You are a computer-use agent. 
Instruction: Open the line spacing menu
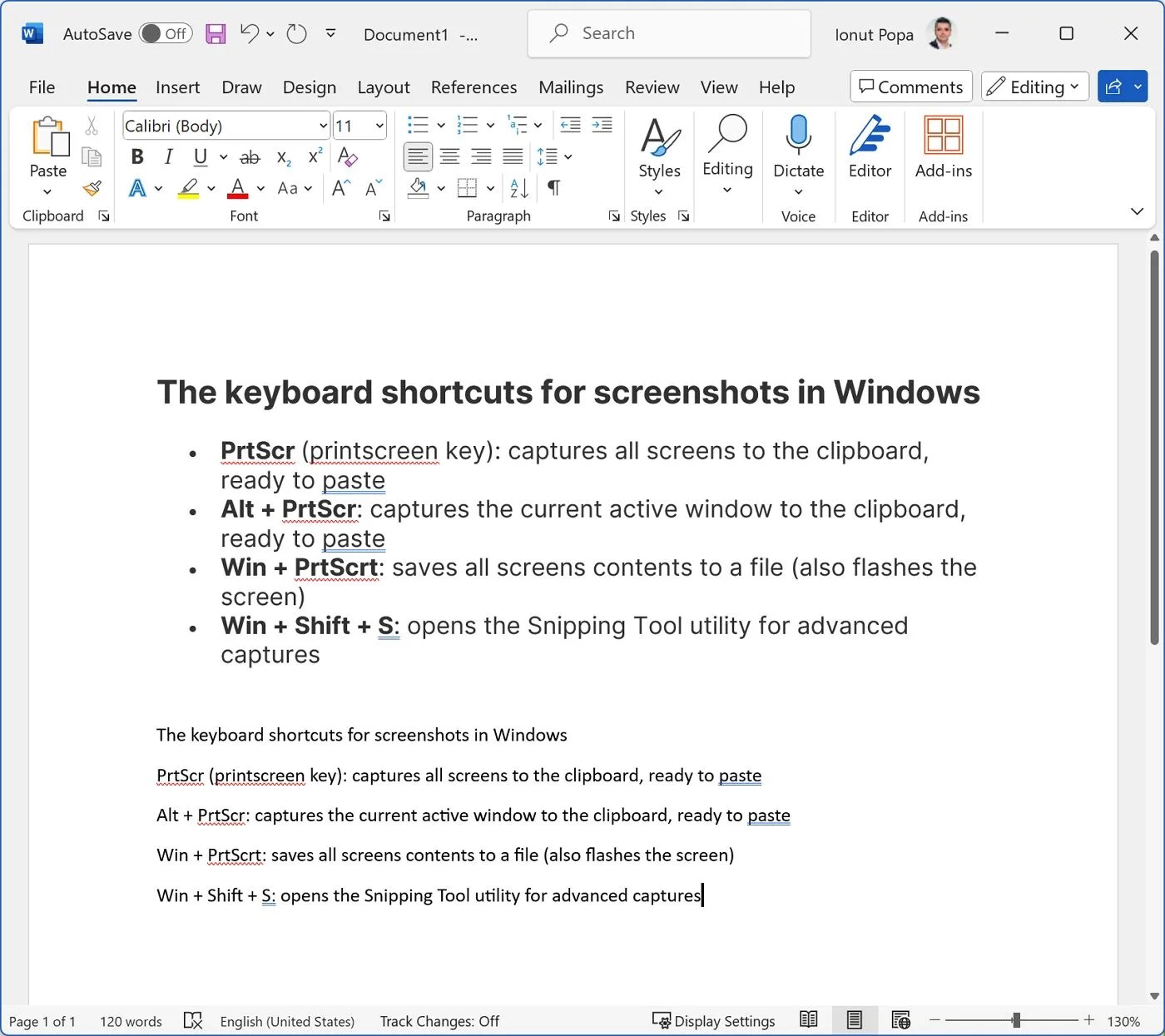click(x=555, y=156)
